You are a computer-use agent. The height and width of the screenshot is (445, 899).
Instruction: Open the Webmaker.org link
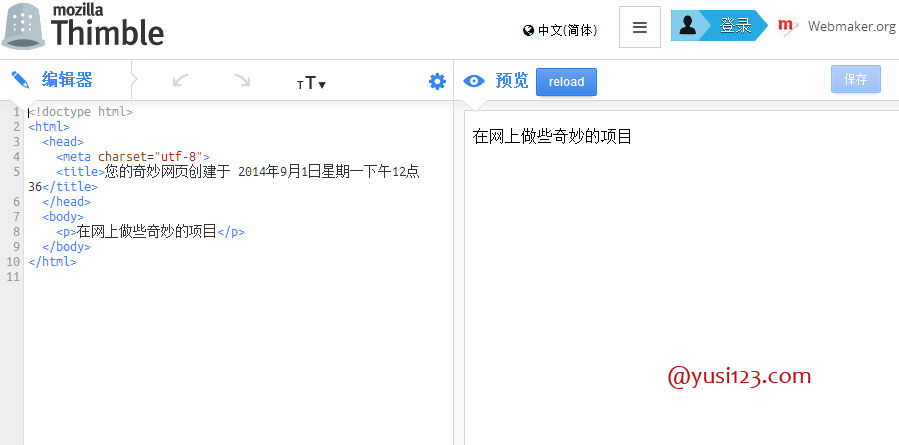point(851,26)
